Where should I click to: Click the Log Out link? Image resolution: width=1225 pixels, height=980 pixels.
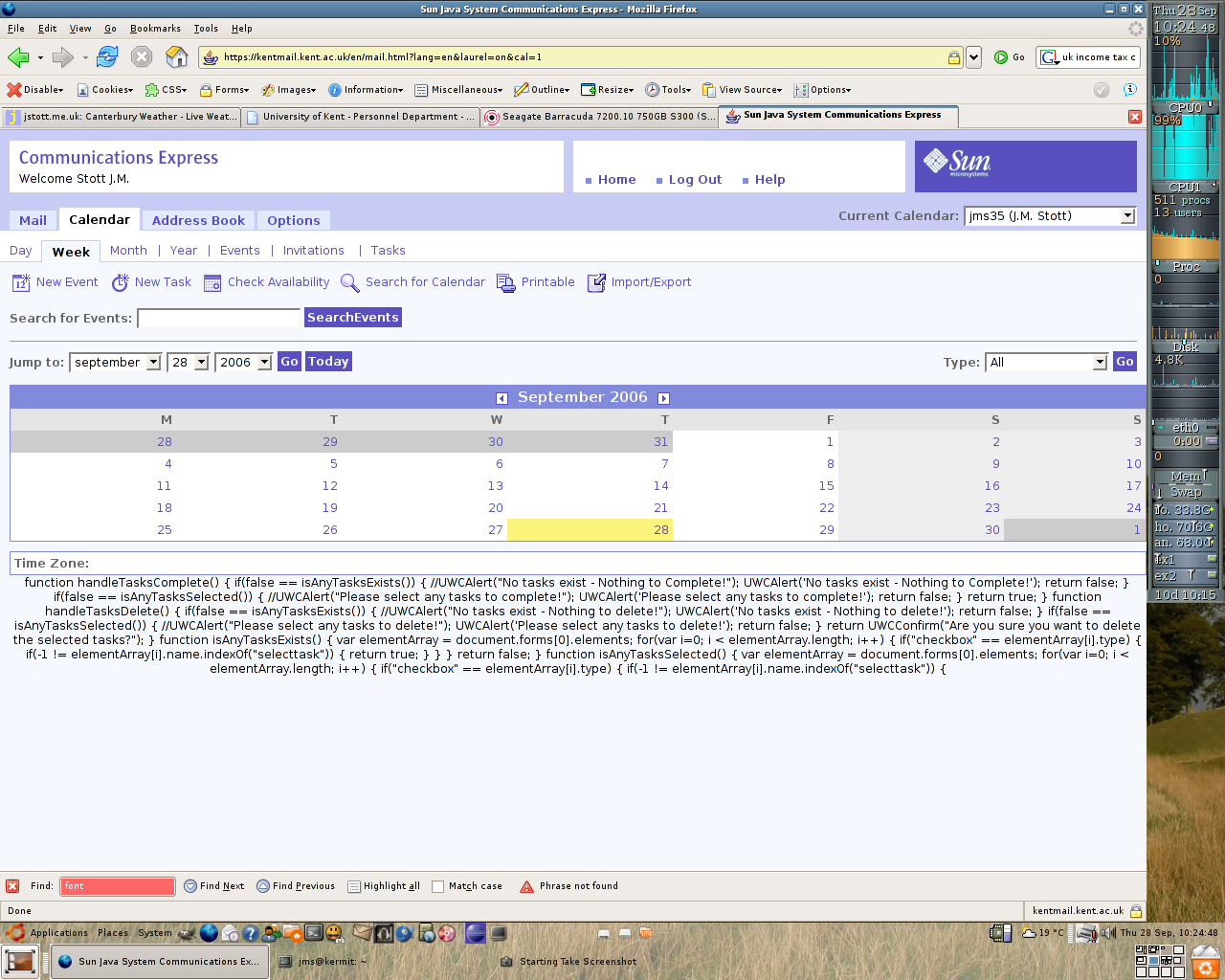(695, 180)
